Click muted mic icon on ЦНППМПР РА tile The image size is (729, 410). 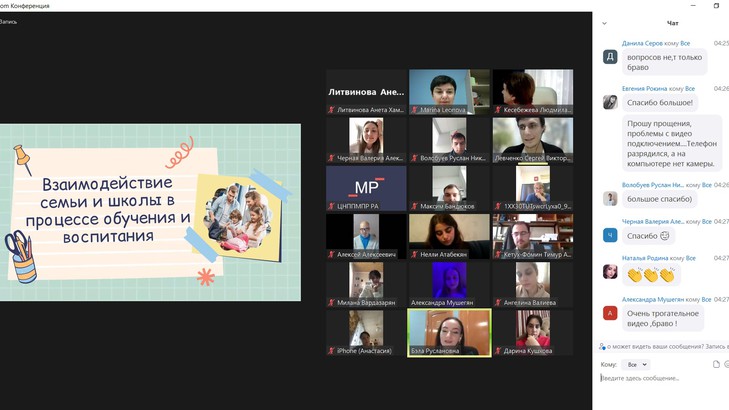[x=331, y=206]
